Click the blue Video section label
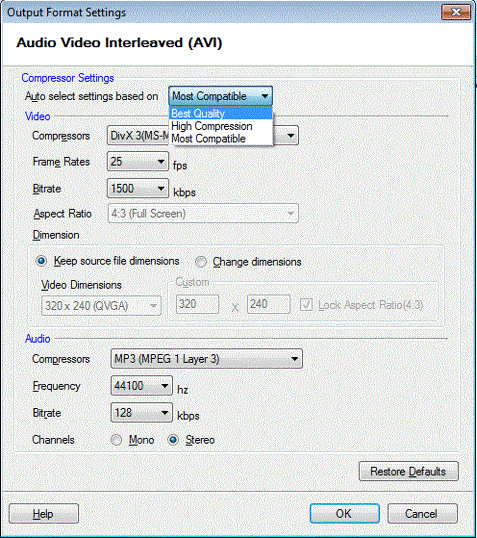 coord(38,116)
